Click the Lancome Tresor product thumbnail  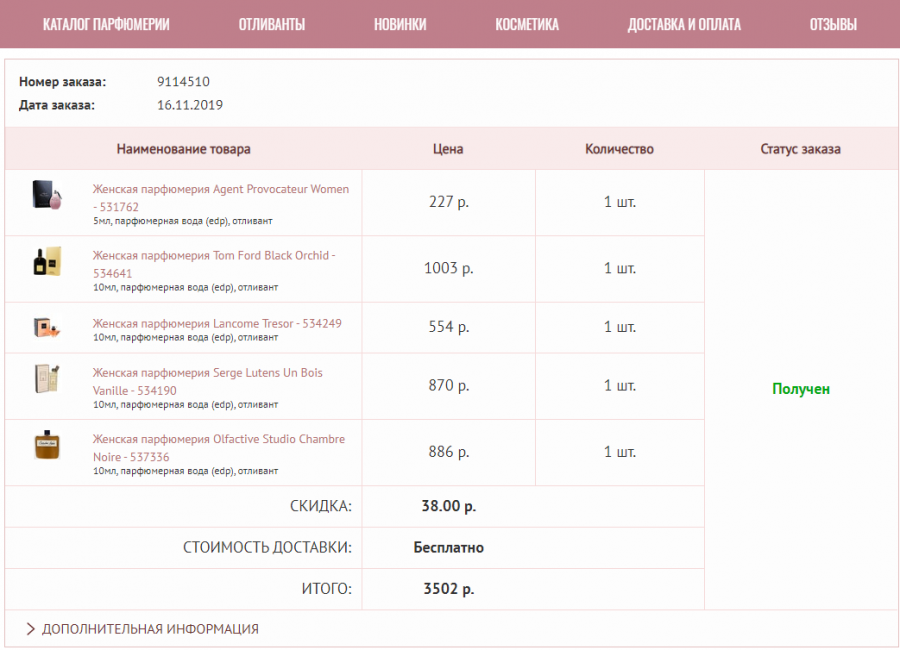point(47,327)
